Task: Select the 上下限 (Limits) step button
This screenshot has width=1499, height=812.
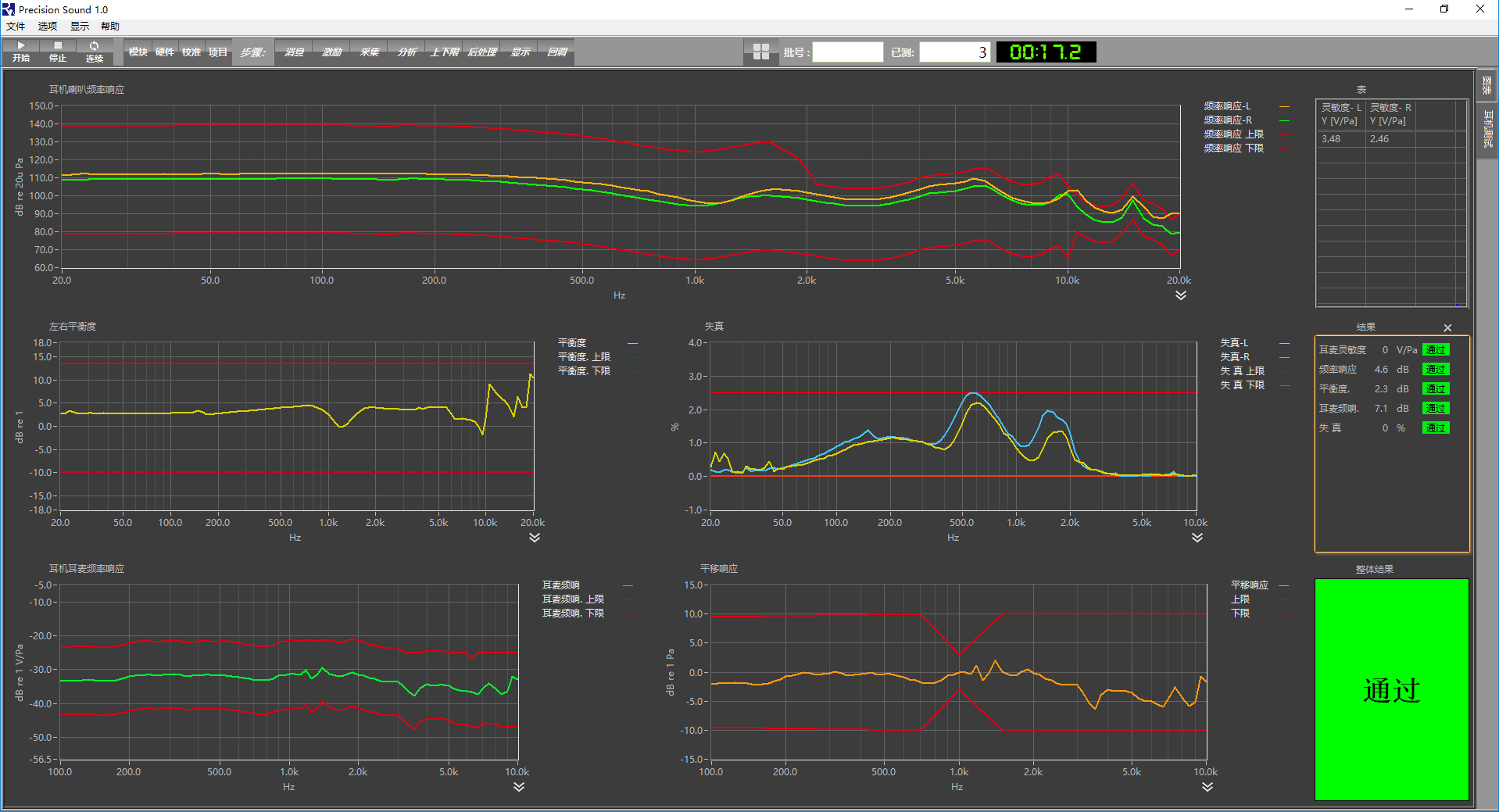Action: click(x=444, y=52)
